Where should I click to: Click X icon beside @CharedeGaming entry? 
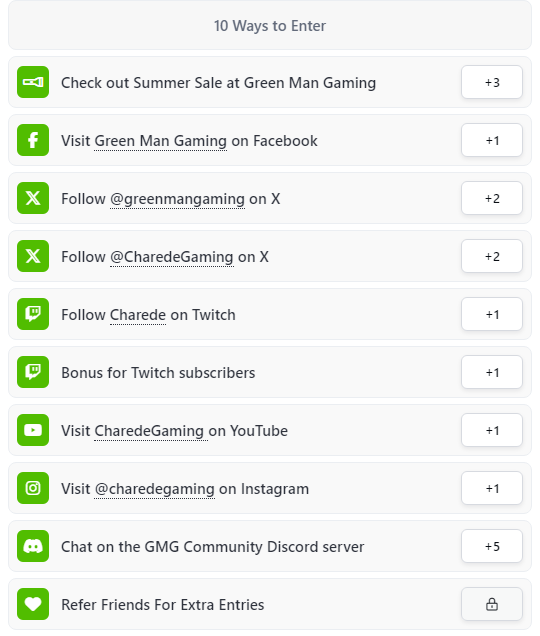[33, 256]
